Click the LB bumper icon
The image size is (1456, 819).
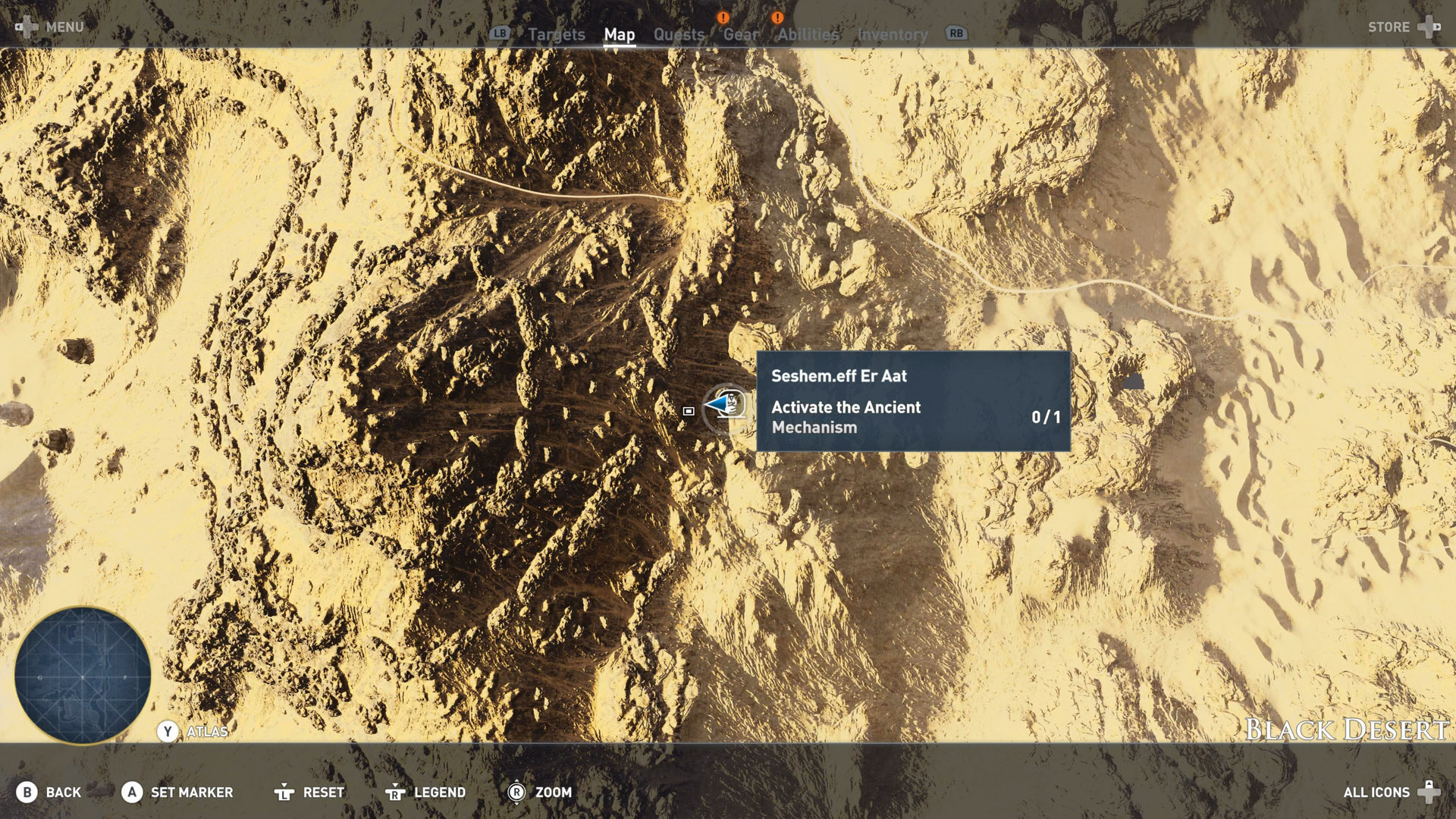[500, 33]
